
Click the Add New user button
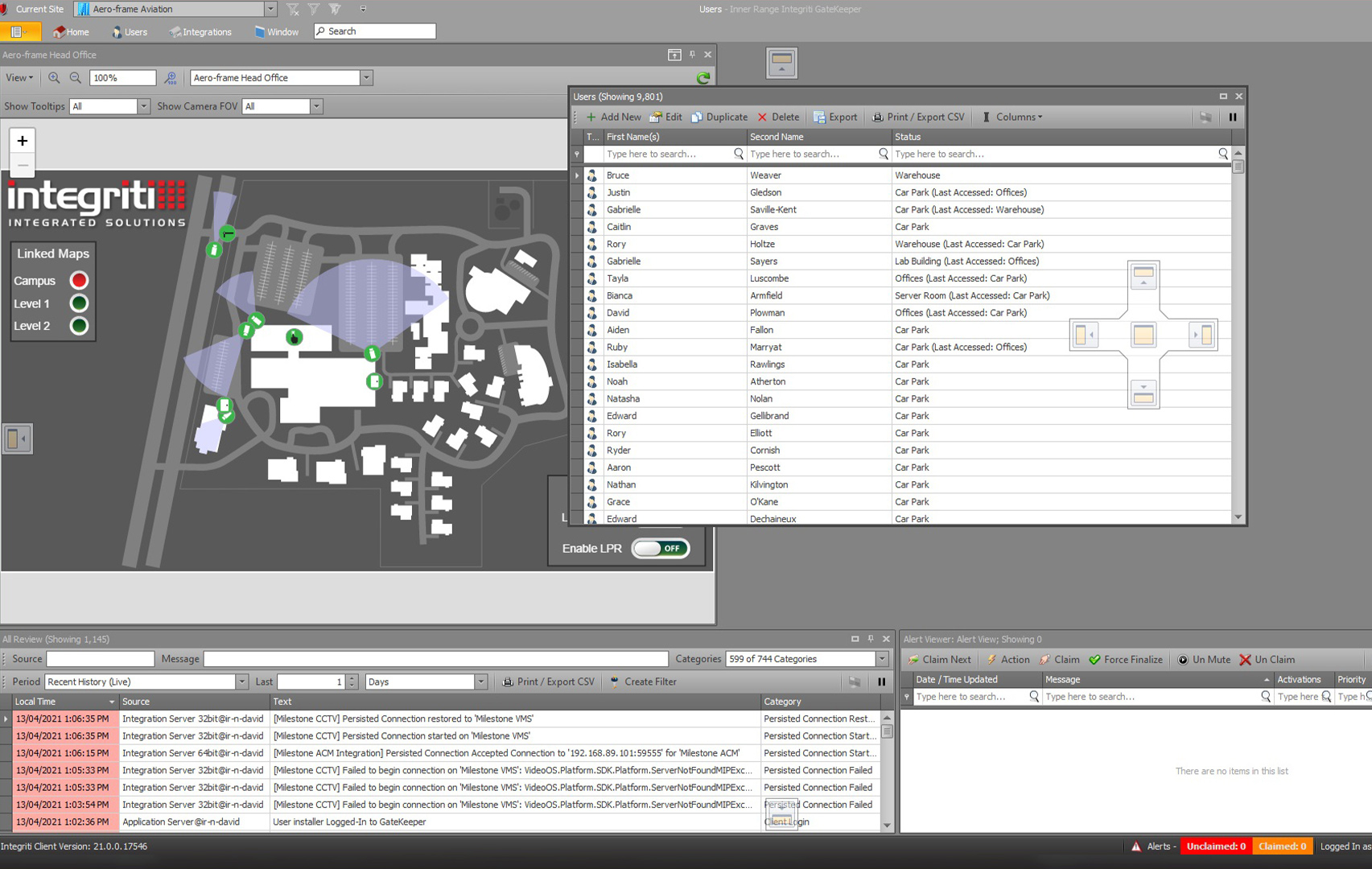[613, 117]
